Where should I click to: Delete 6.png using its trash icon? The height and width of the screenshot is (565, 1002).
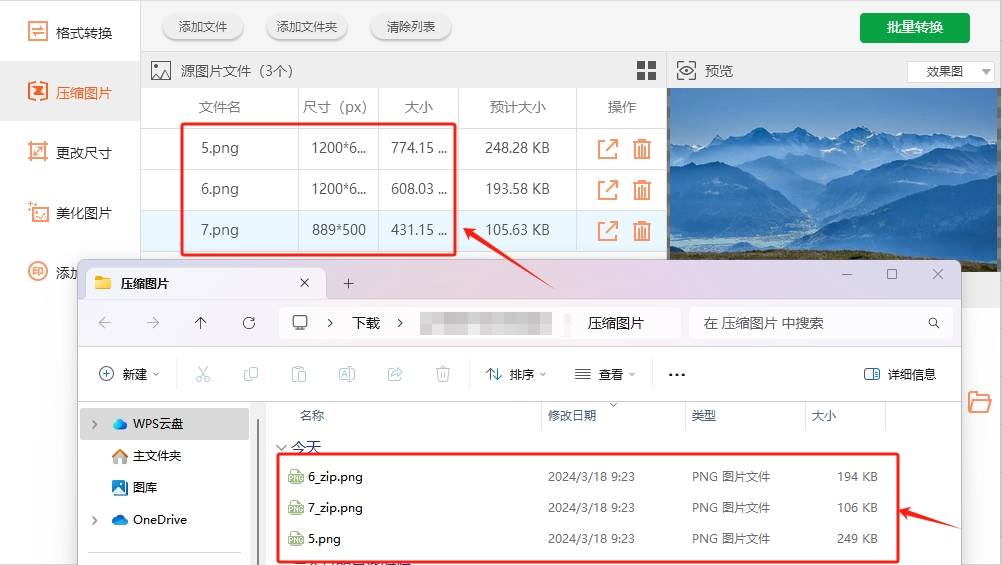click(642, 189)
